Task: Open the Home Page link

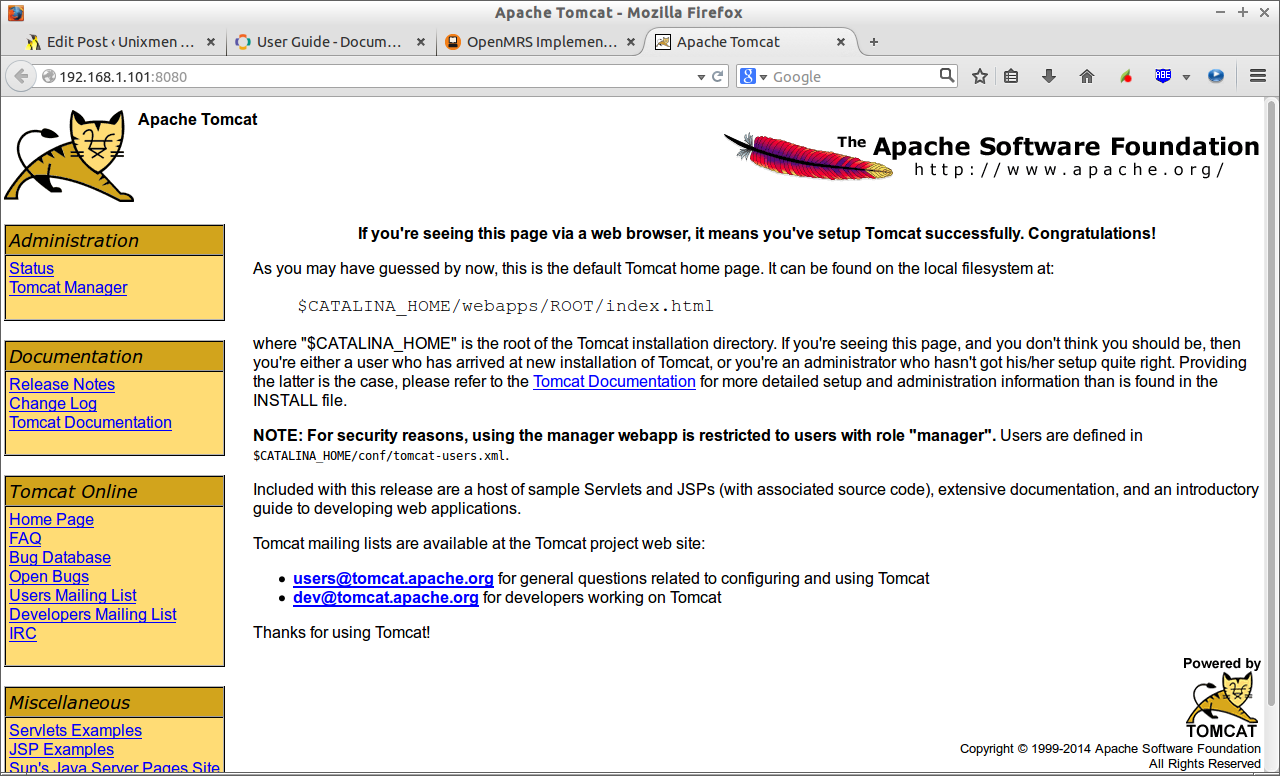Action: 51,519
